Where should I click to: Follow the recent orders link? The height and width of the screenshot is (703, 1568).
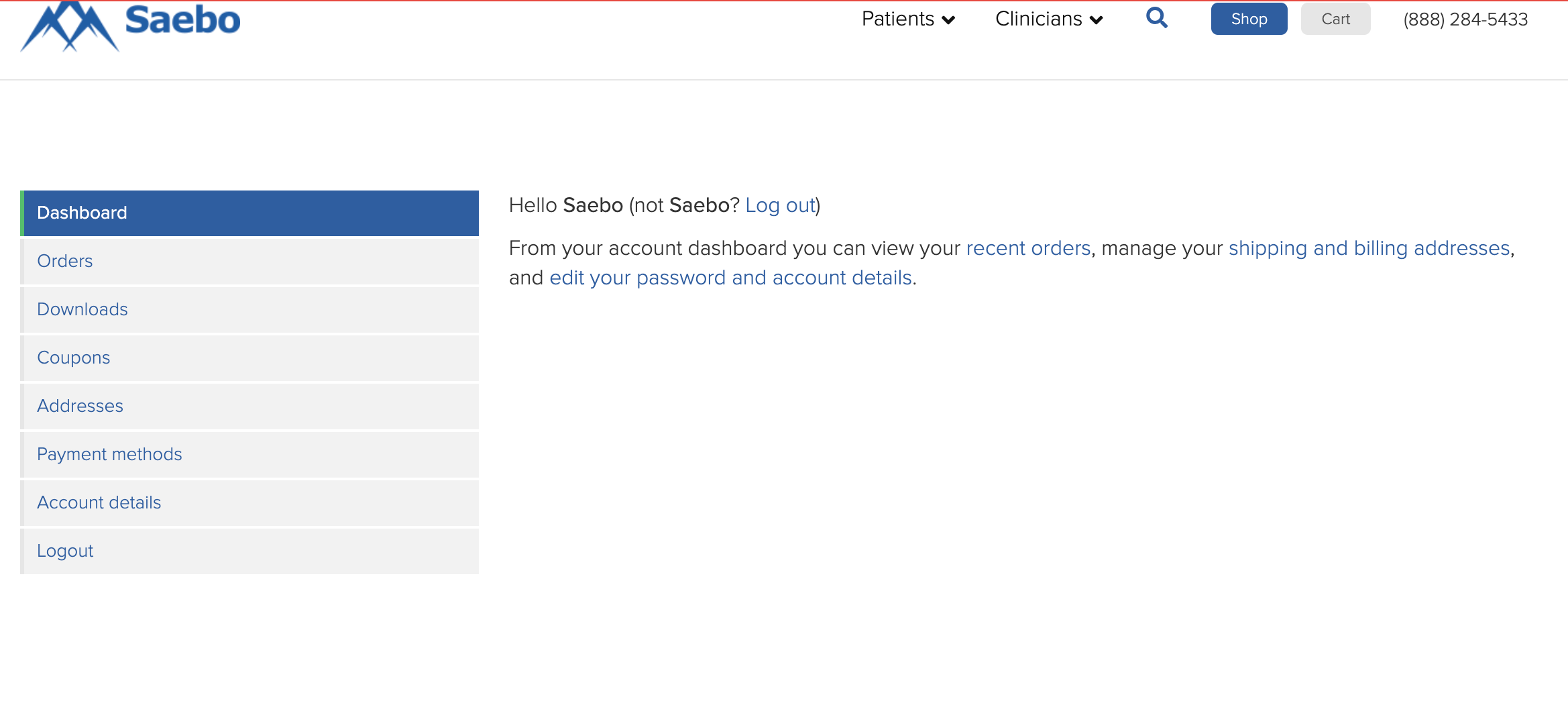point(1028,248)
